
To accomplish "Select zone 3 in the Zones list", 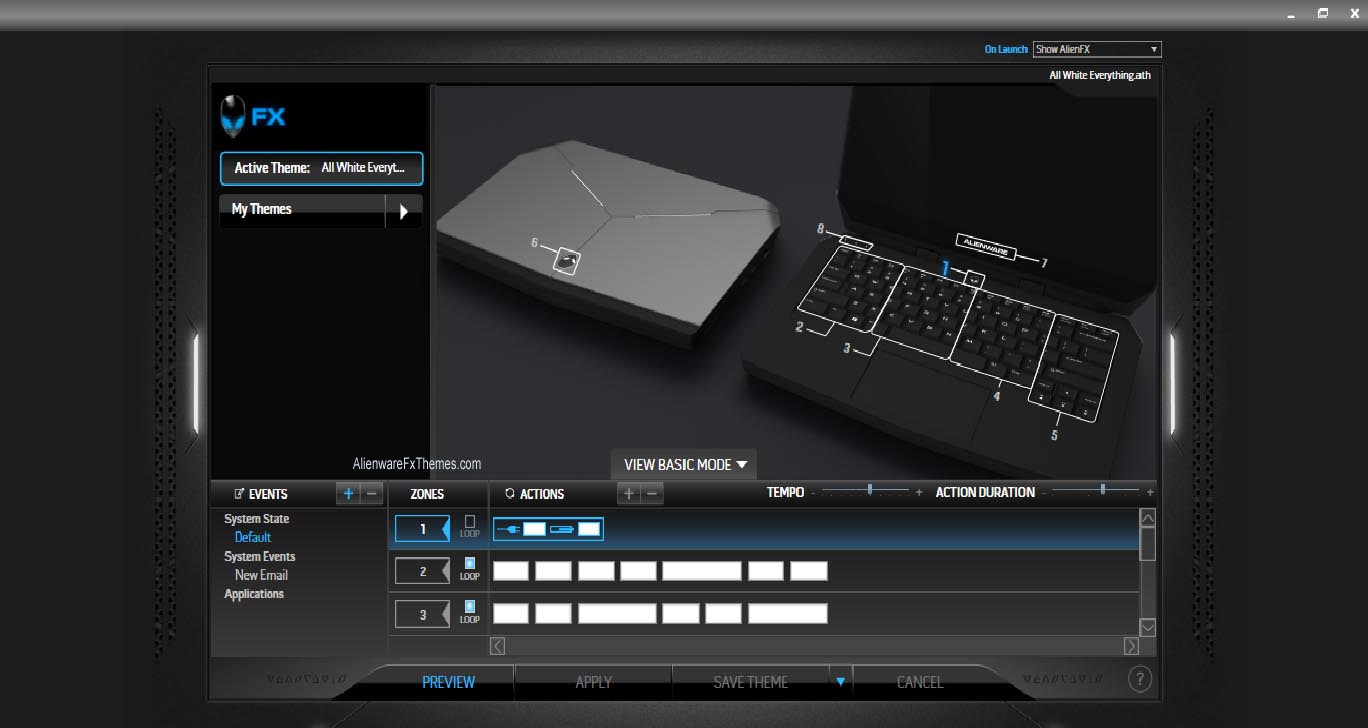I will tap(423, 614).
